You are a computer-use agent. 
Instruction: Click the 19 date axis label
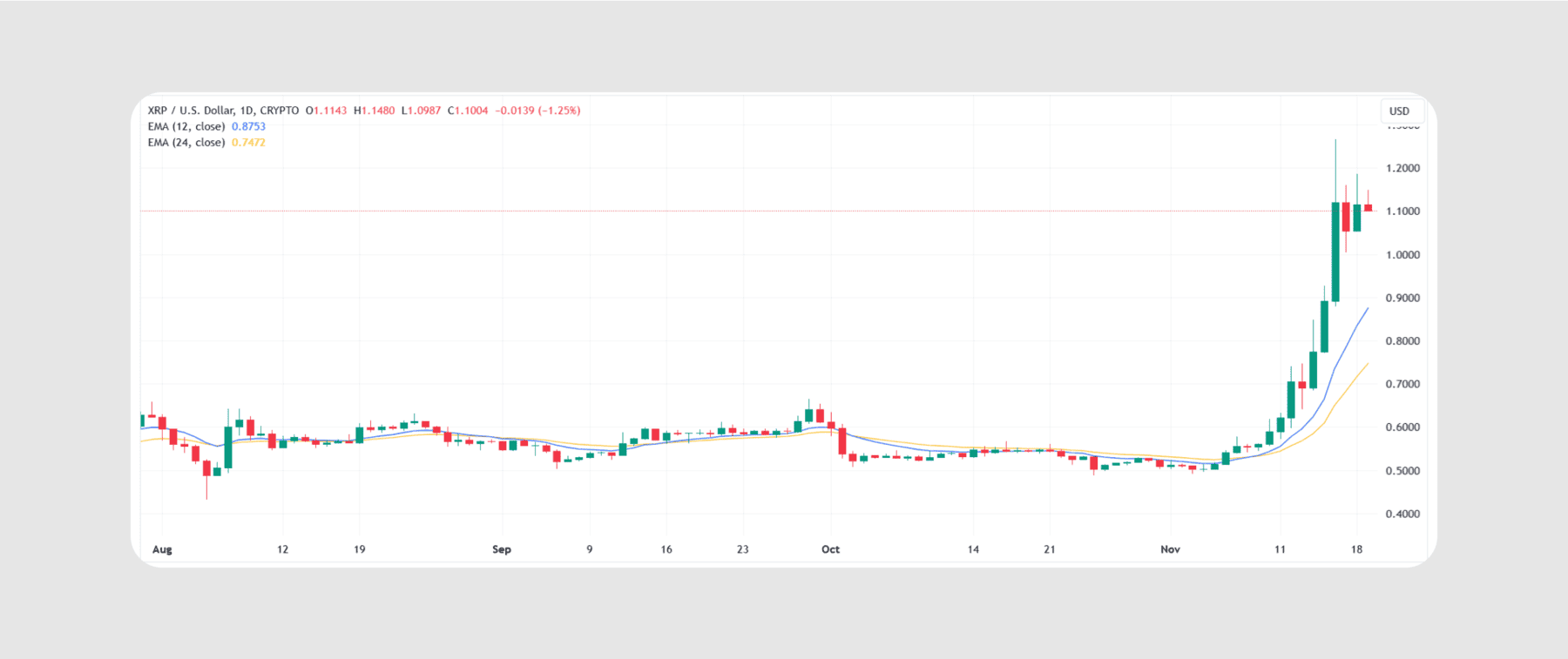point(359,549)
